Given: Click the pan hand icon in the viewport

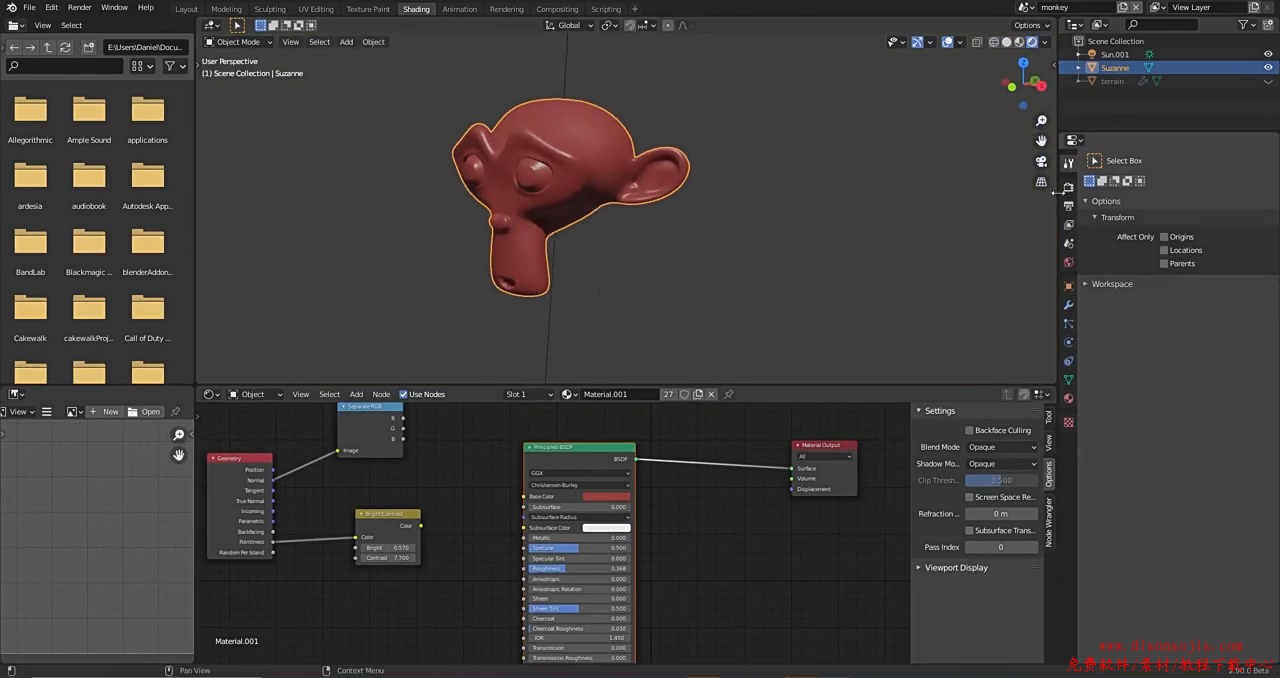Looking at the screenshot, I should 1041,141.
